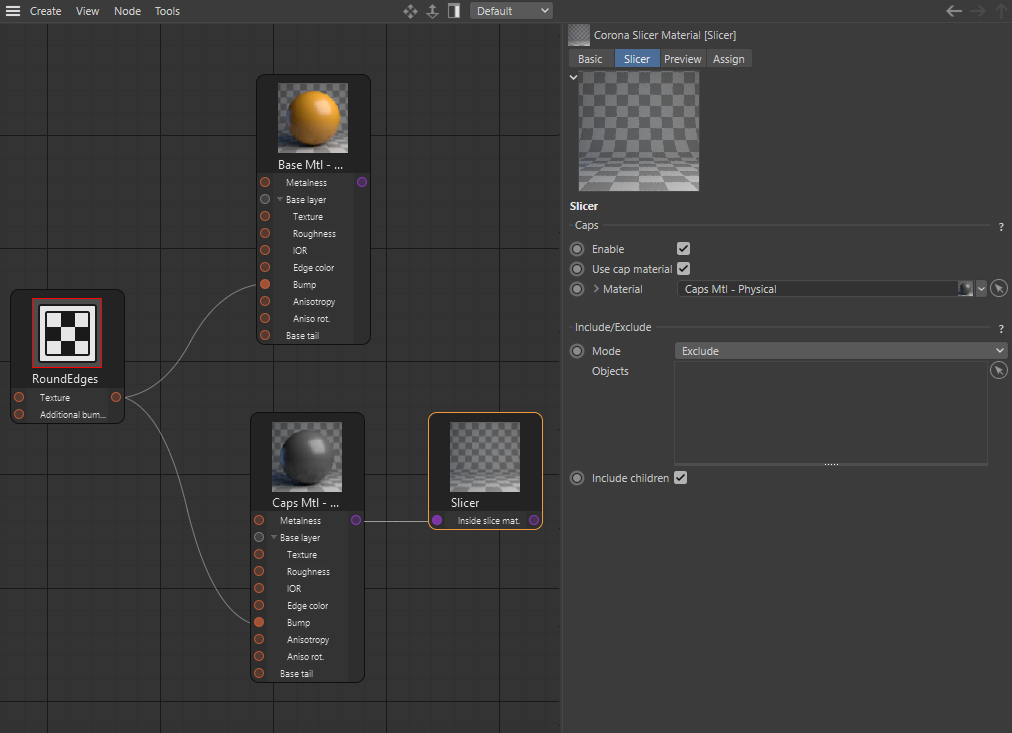Click inside the Objects list box

click(x=831, y=412)
